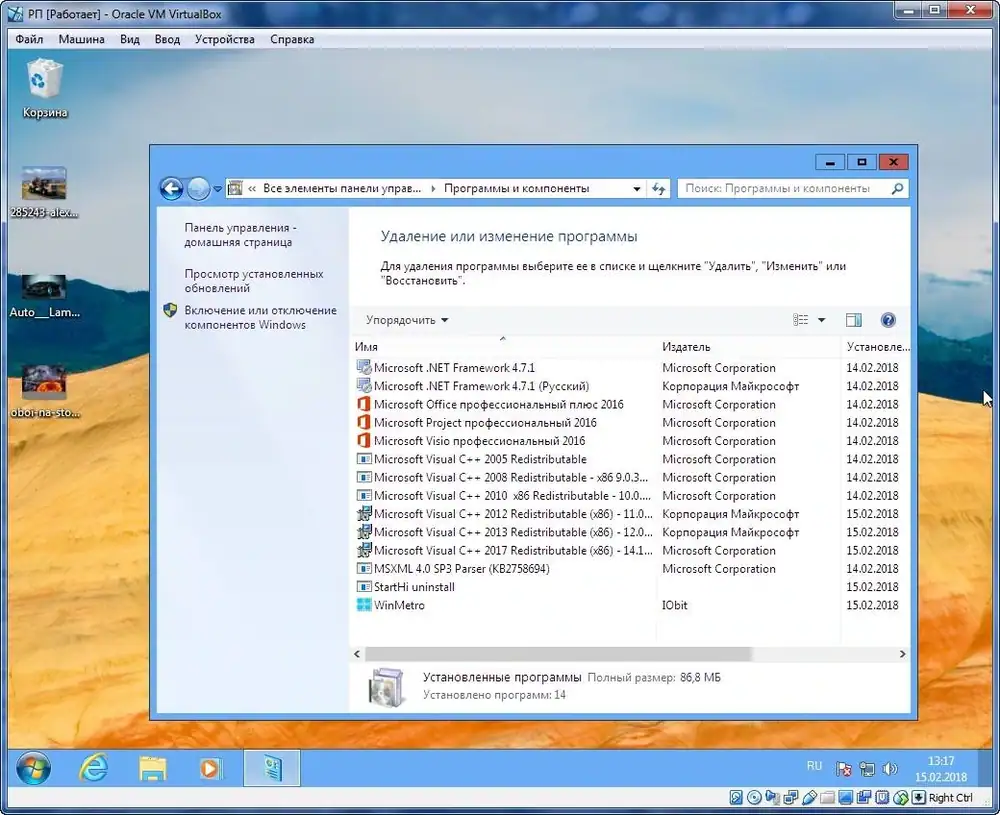Viewport: 1000px width, 815px height.
Task: Select Microsoft .NET Framework 4.7.1 (Русский)
Action: point(482,386)
